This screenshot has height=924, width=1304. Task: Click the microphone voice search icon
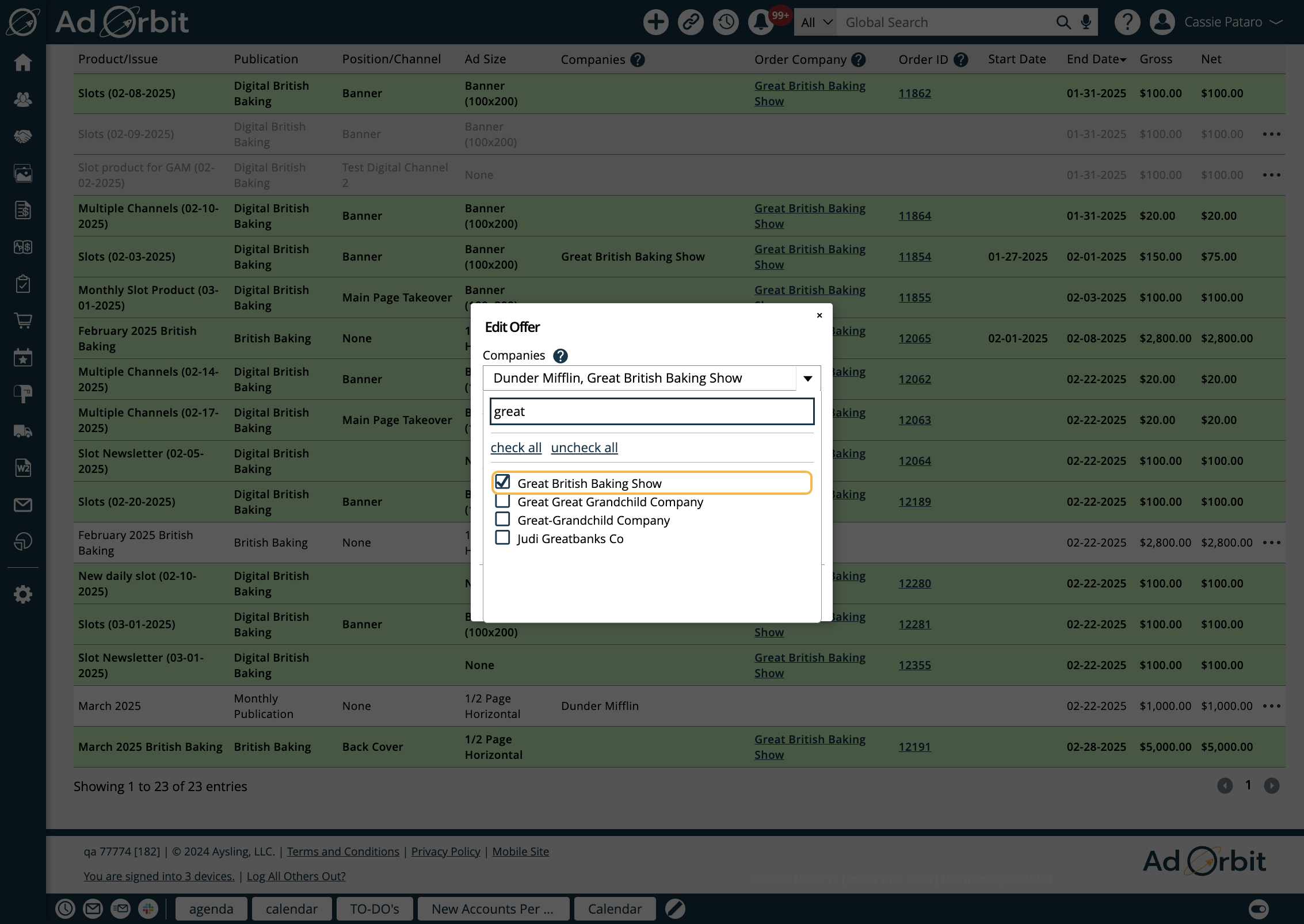pyautogui.click(x=1086, y=22)
